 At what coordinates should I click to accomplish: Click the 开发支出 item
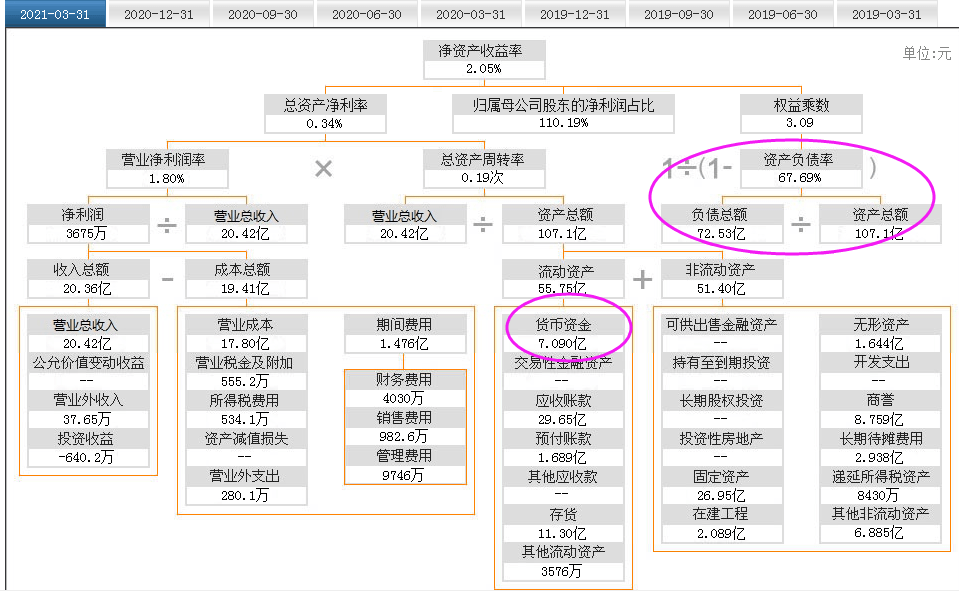tap(881, 372)
